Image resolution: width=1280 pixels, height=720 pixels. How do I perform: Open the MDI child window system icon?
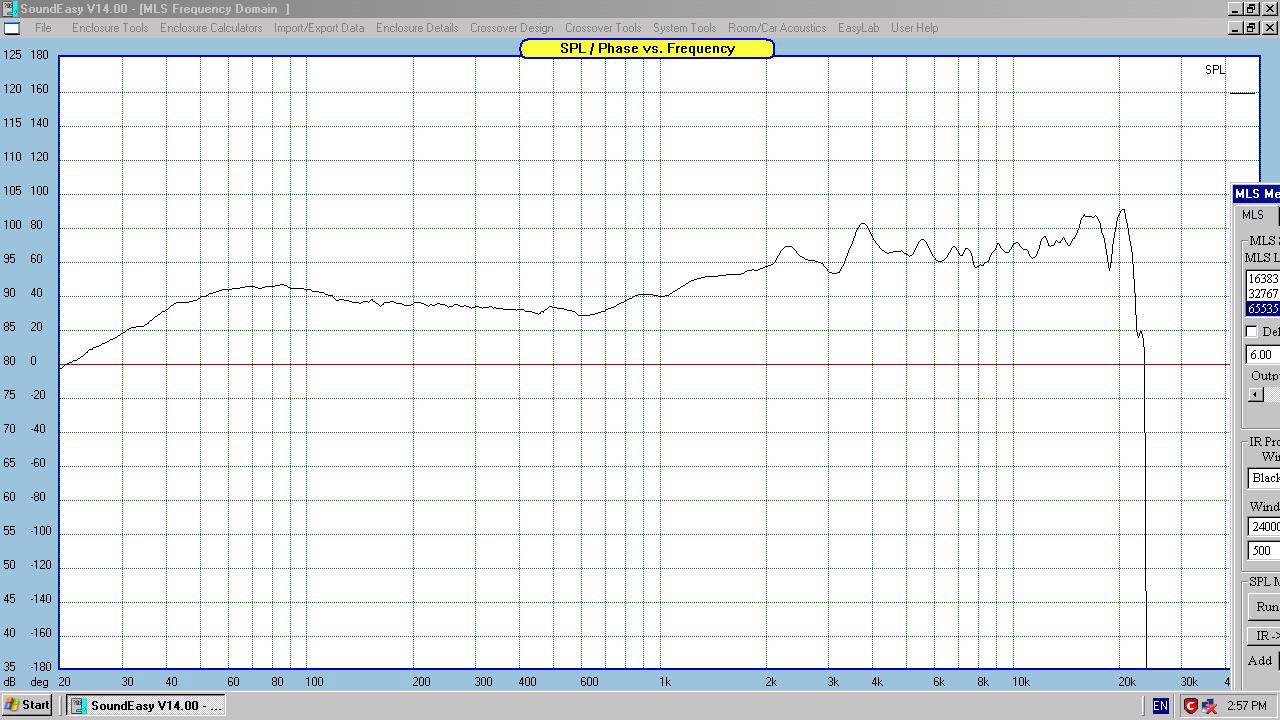[x=11, y=28]
